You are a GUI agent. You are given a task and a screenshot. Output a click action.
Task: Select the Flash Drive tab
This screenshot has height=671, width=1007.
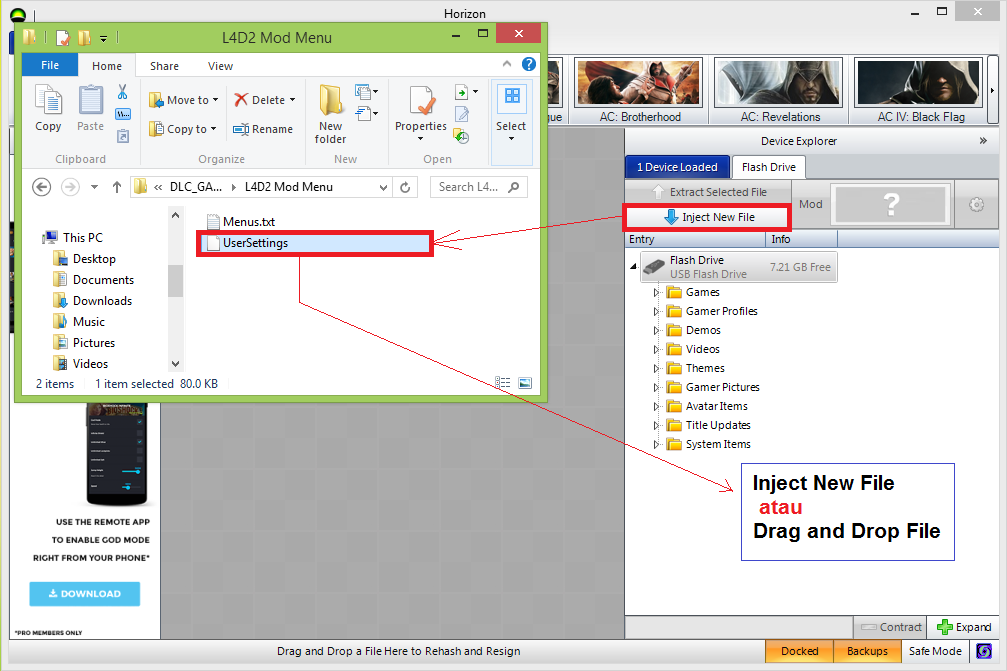coord(769,167)
